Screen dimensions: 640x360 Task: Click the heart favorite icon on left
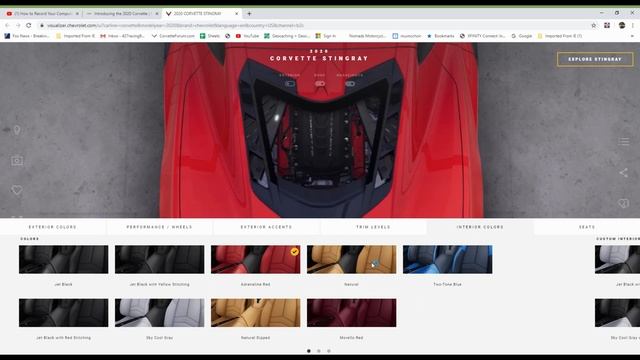(x=17, y=190)
